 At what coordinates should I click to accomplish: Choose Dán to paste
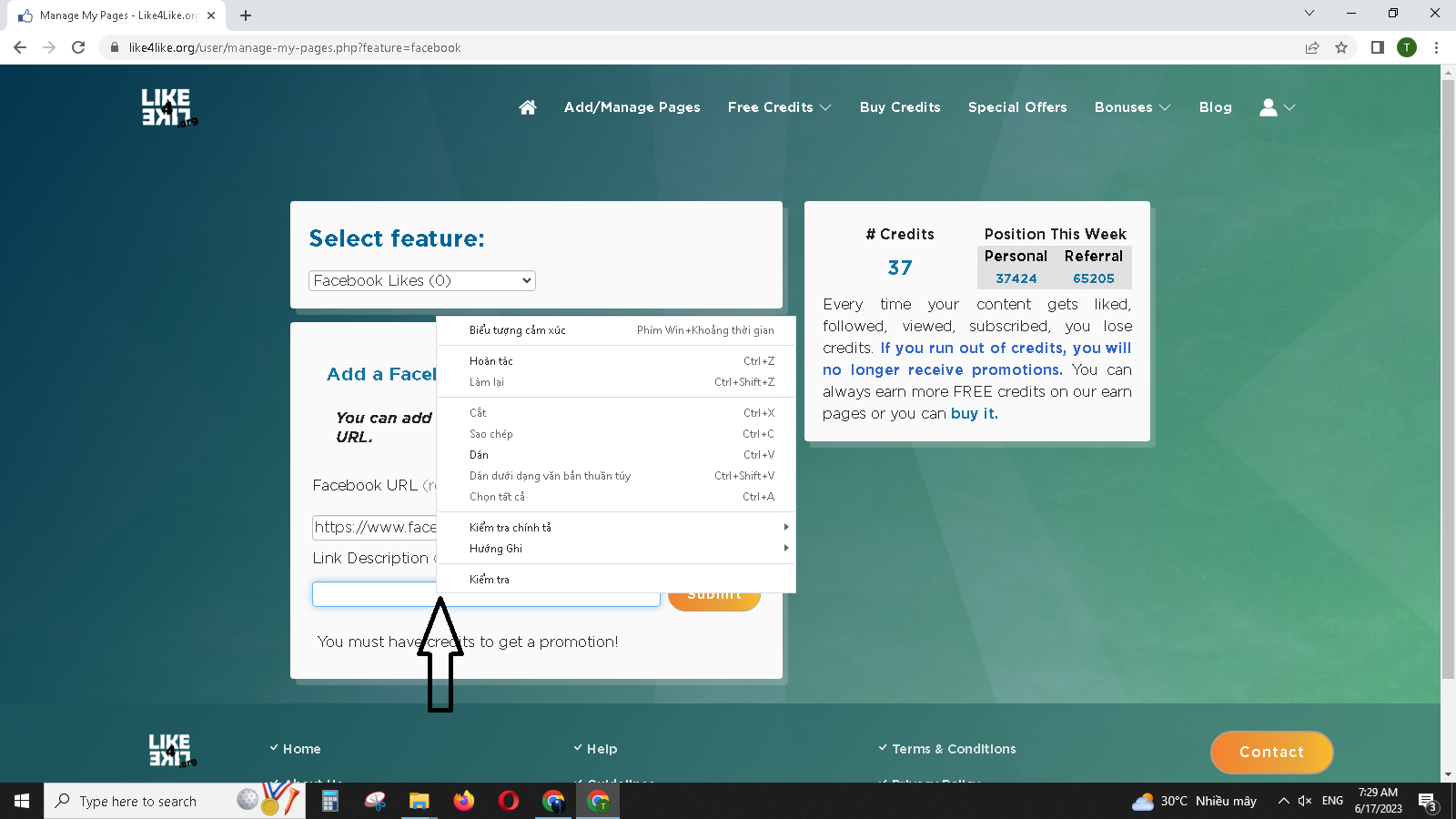[x=616, y=455]
